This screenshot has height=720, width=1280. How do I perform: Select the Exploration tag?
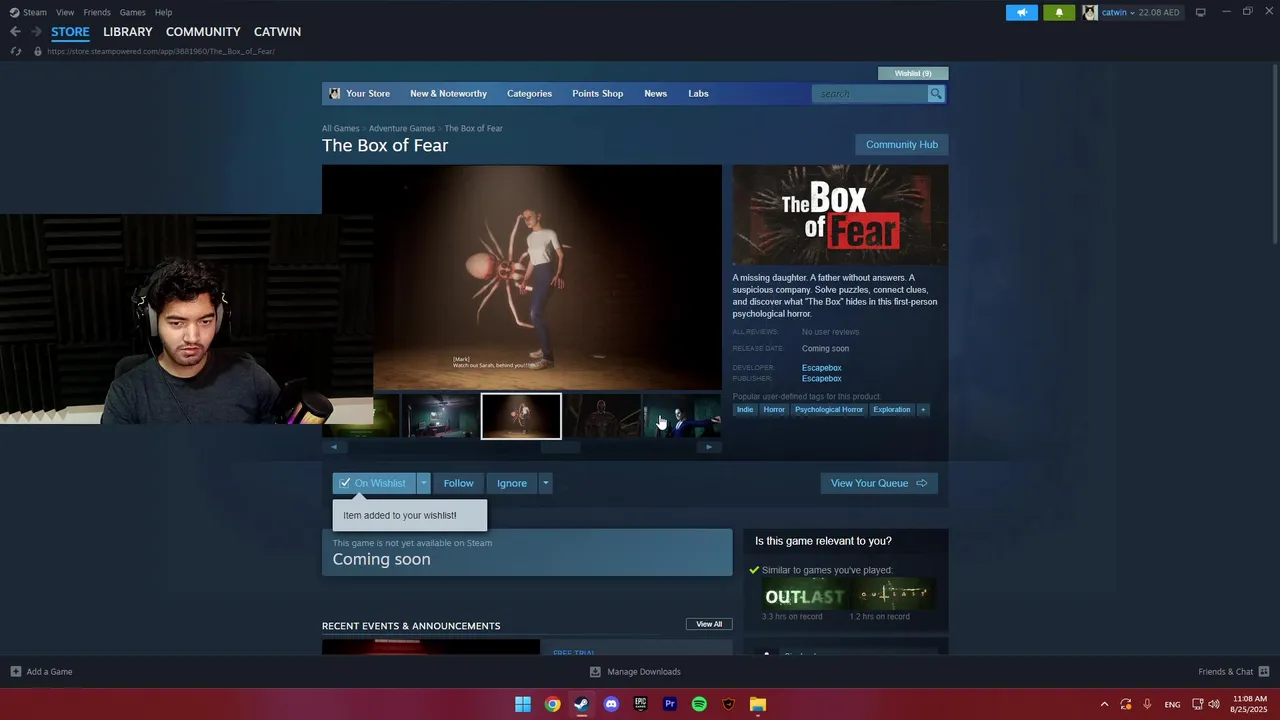tap(891, 410)
